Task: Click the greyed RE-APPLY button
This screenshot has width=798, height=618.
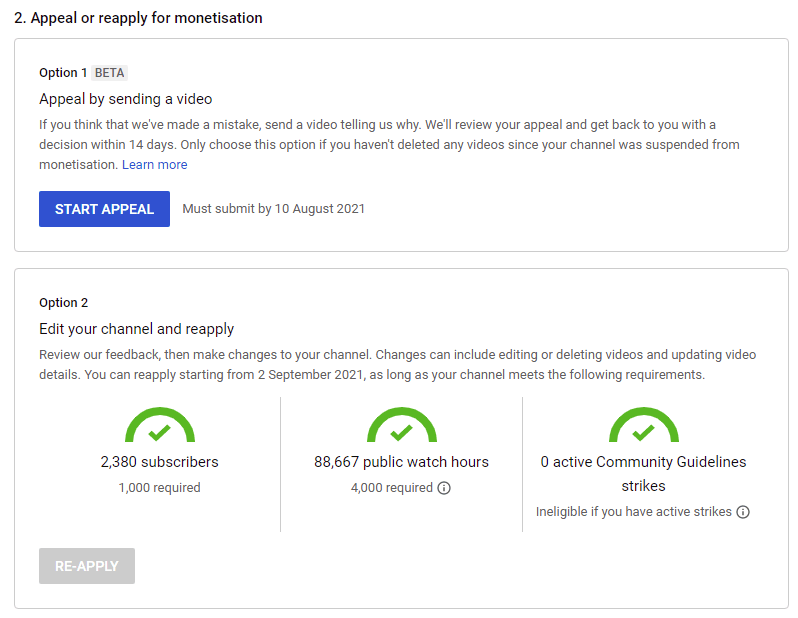Action: (x=87, y=566)
